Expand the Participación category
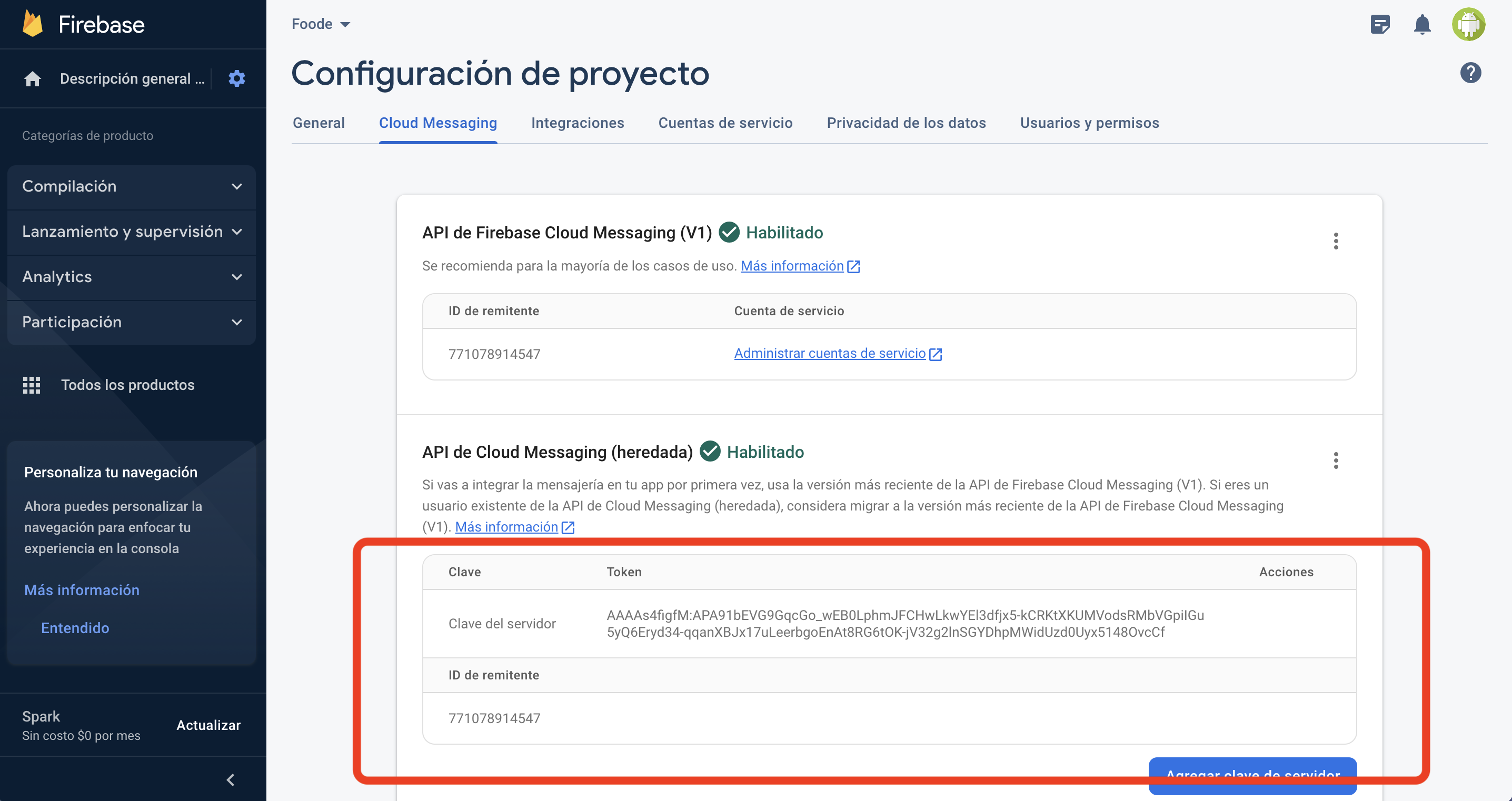Image resolution: width=1512 pixels, height=801 pixels. point(132,322)
